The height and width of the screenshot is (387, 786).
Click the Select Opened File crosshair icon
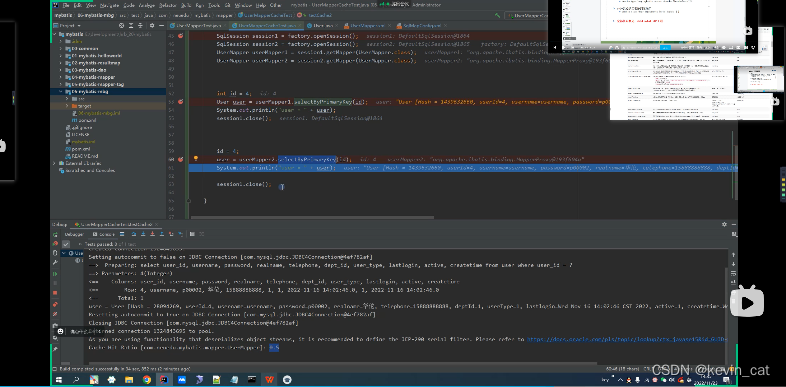pos(121,25)
